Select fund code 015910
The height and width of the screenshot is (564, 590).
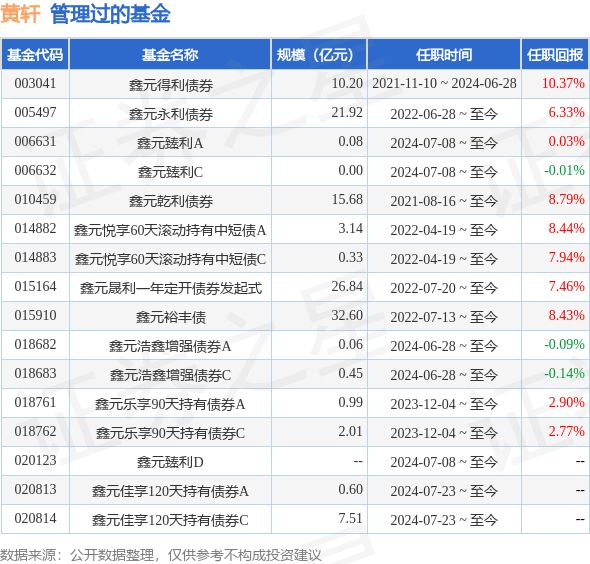(x=35, y=315)
